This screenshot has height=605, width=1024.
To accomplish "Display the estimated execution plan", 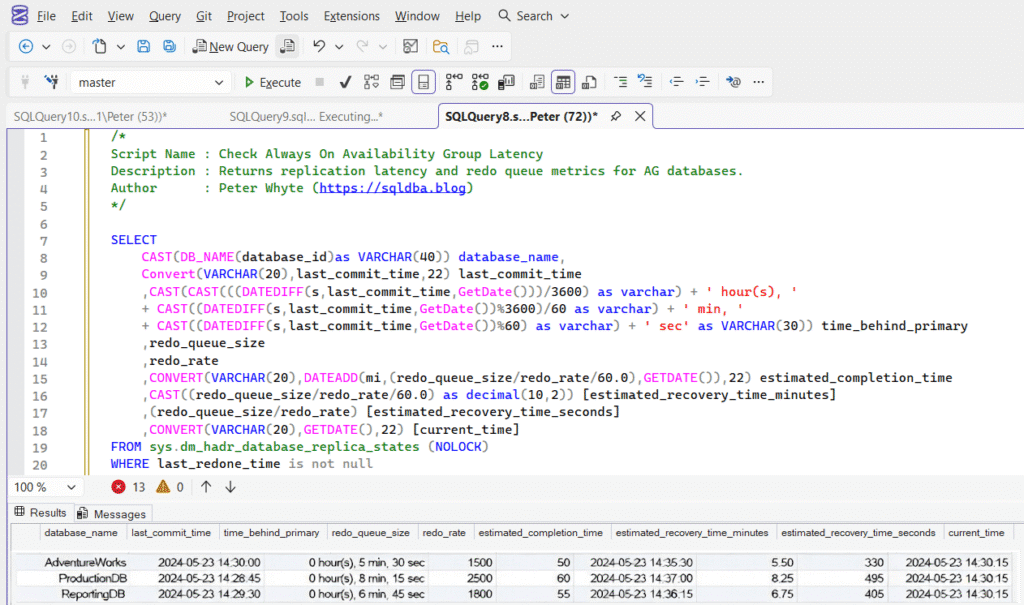I will tap(371, 82).
